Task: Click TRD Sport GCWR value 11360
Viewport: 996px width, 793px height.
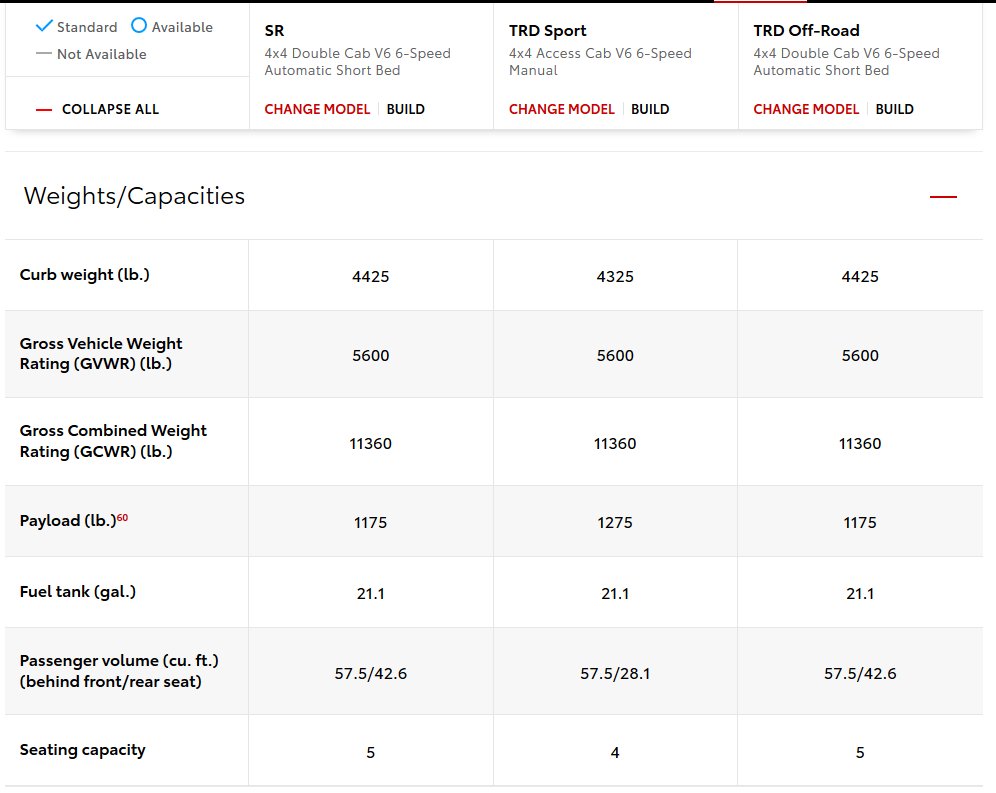Action: pyautogui.click(x=615, y=444)
